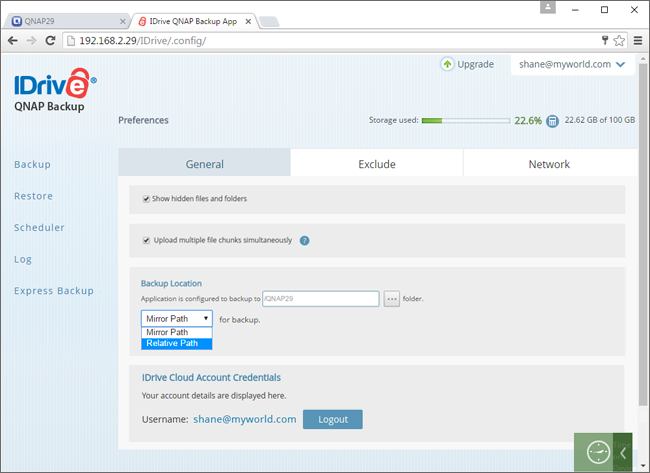Switch to the General tab
The width and height of the screenshot is (650, 473).
point(204,164)
